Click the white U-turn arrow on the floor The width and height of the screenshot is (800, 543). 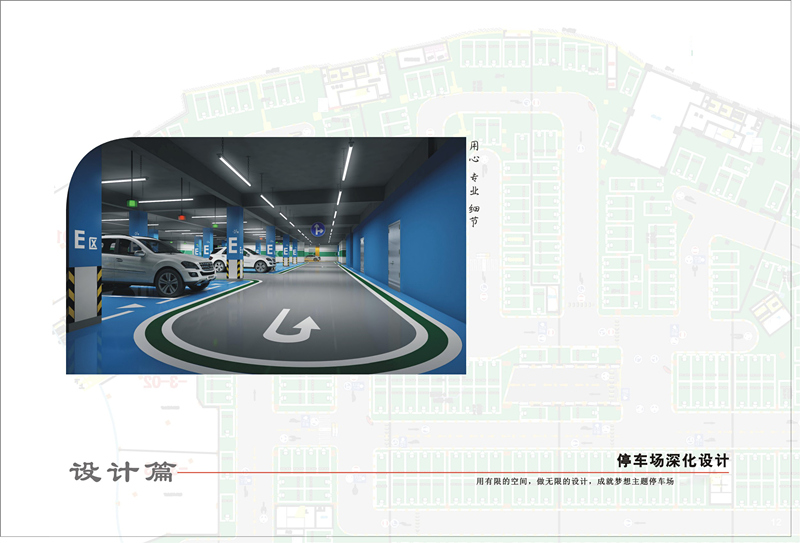point(292,324)
